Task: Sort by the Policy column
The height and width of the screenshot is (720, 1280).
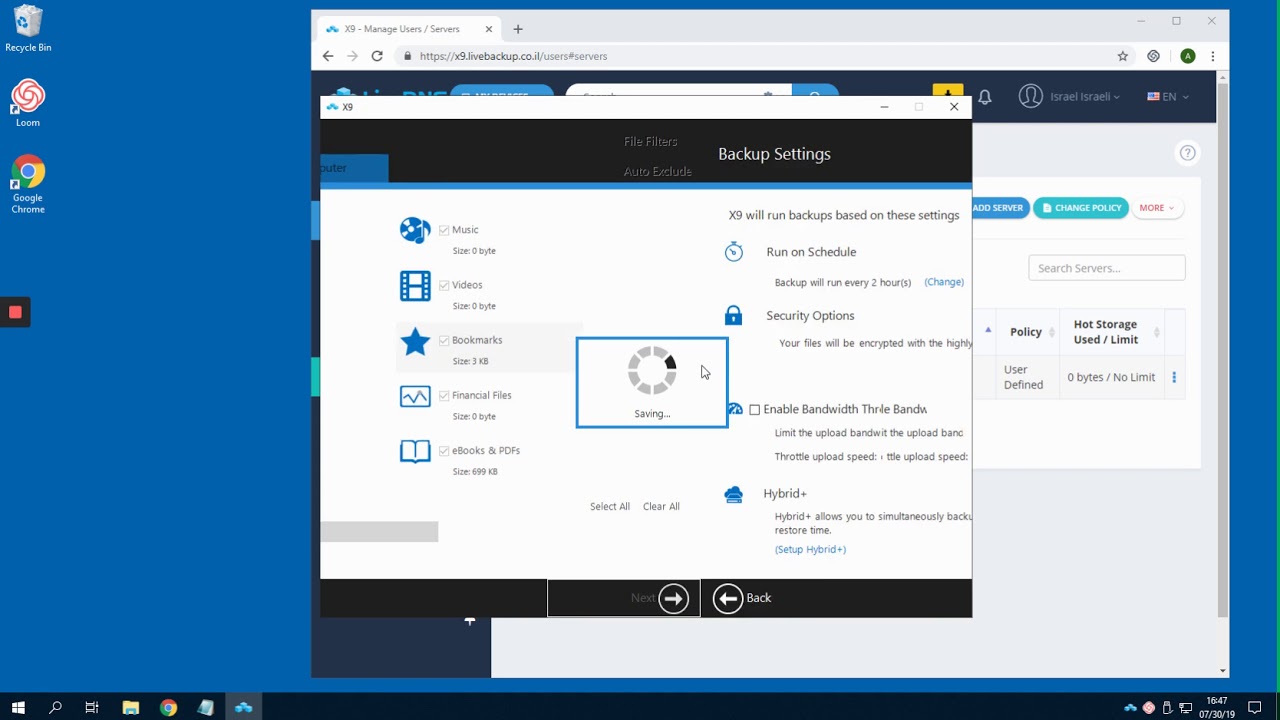Action: pyautogui.click(x=1030, y=332)
